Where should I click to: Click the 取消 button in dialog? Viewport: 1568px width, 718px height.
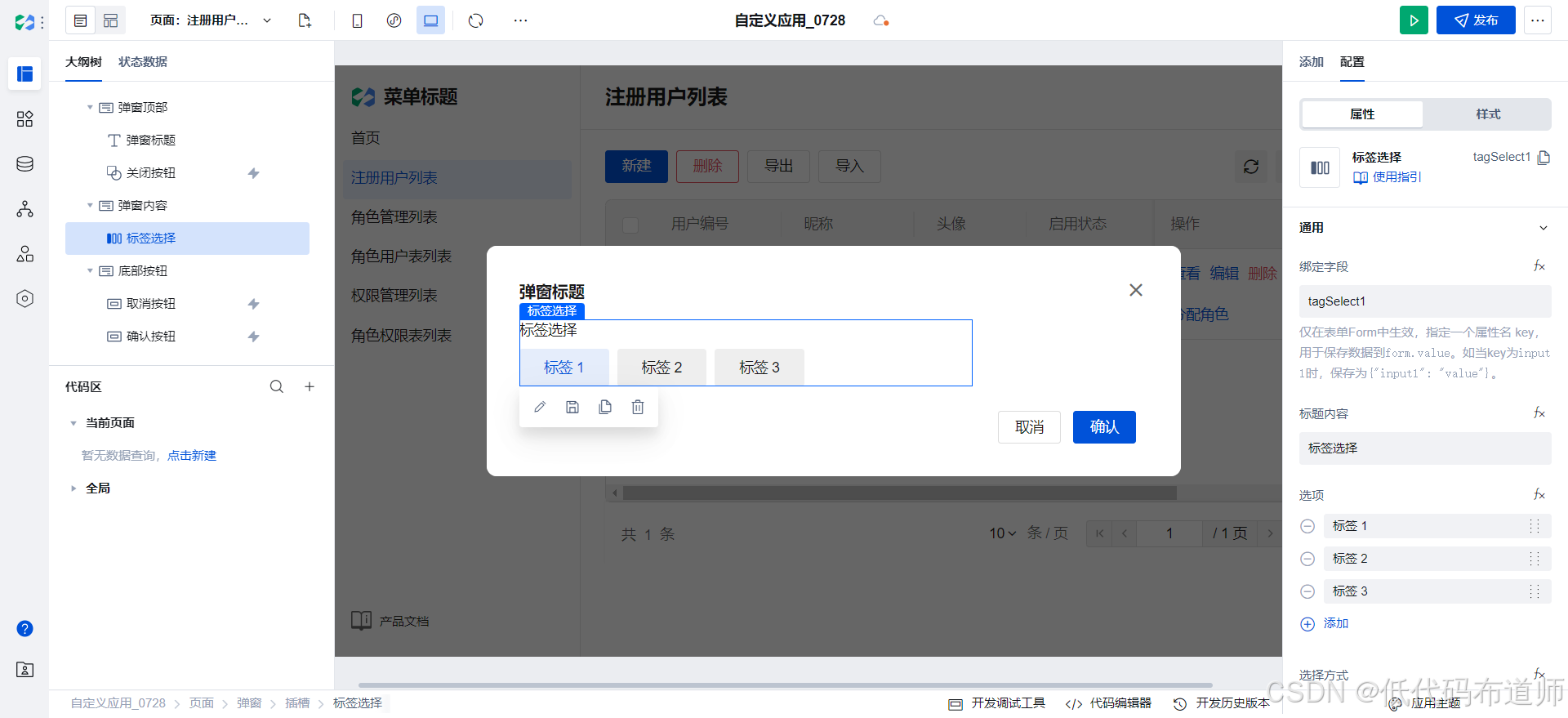coord(1029,427)
